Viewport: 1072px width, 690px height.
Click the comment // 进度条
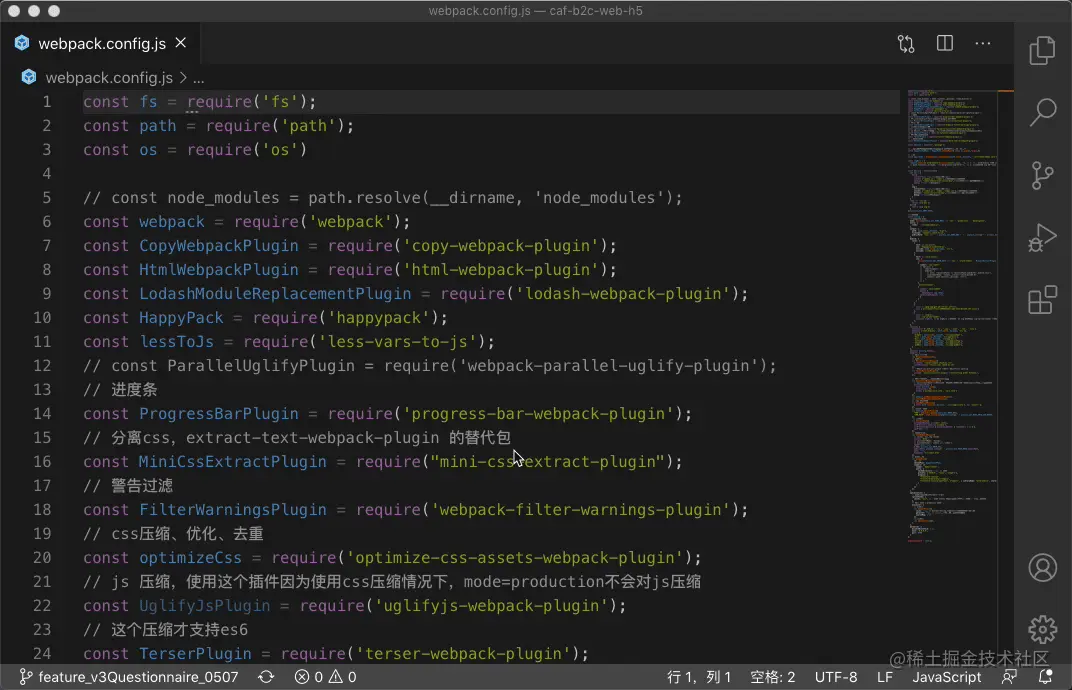(120, 390)
